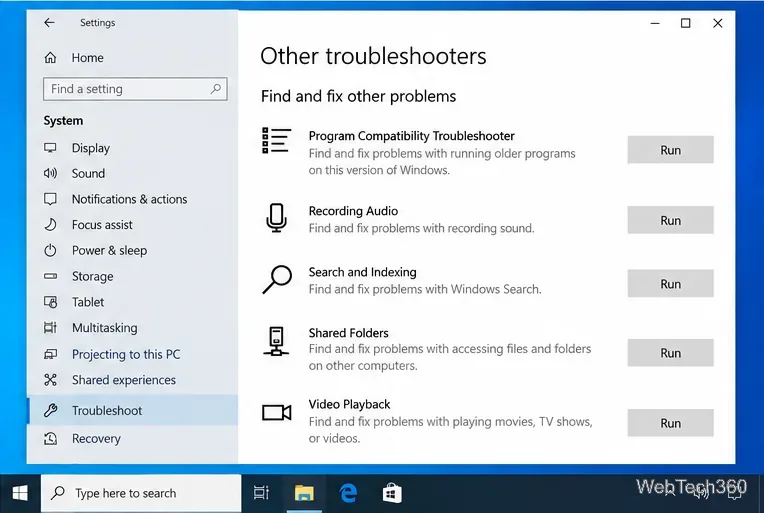Click the Other troubleshooters heading
764x513 pixels.
point(373,56)
